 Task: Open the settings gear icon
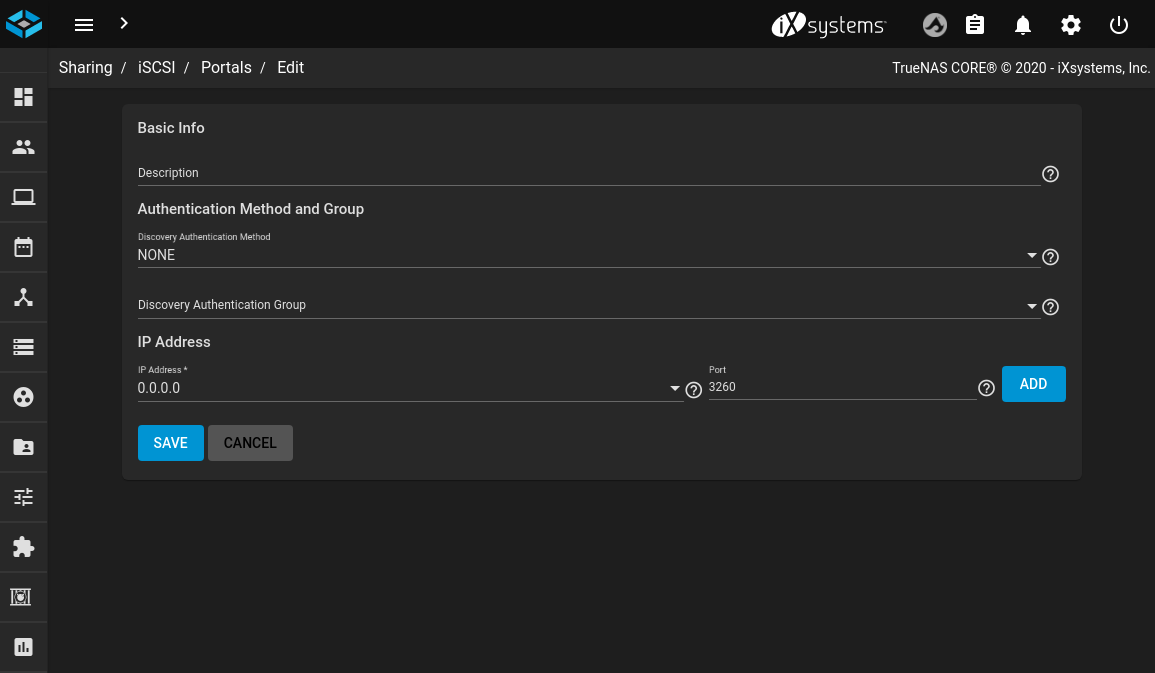pyautogui.click(x=1071, y=25)
